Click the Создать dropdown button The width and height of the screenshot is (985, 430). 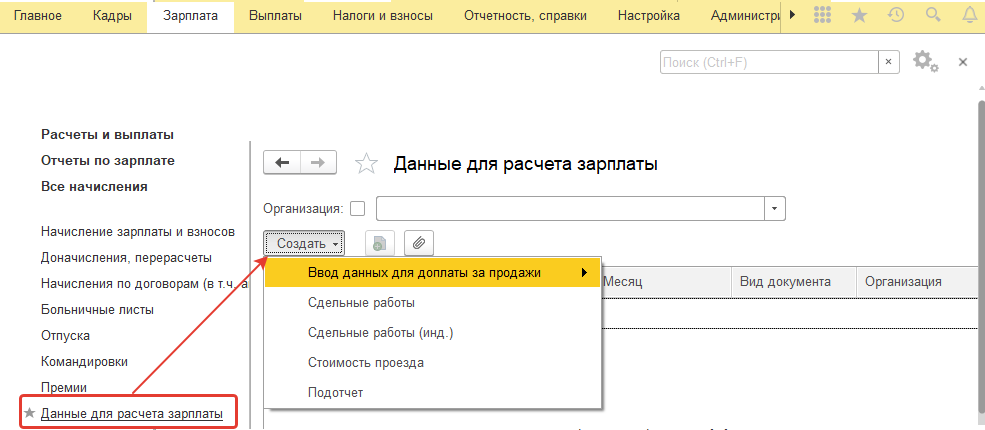click(305, 243)
